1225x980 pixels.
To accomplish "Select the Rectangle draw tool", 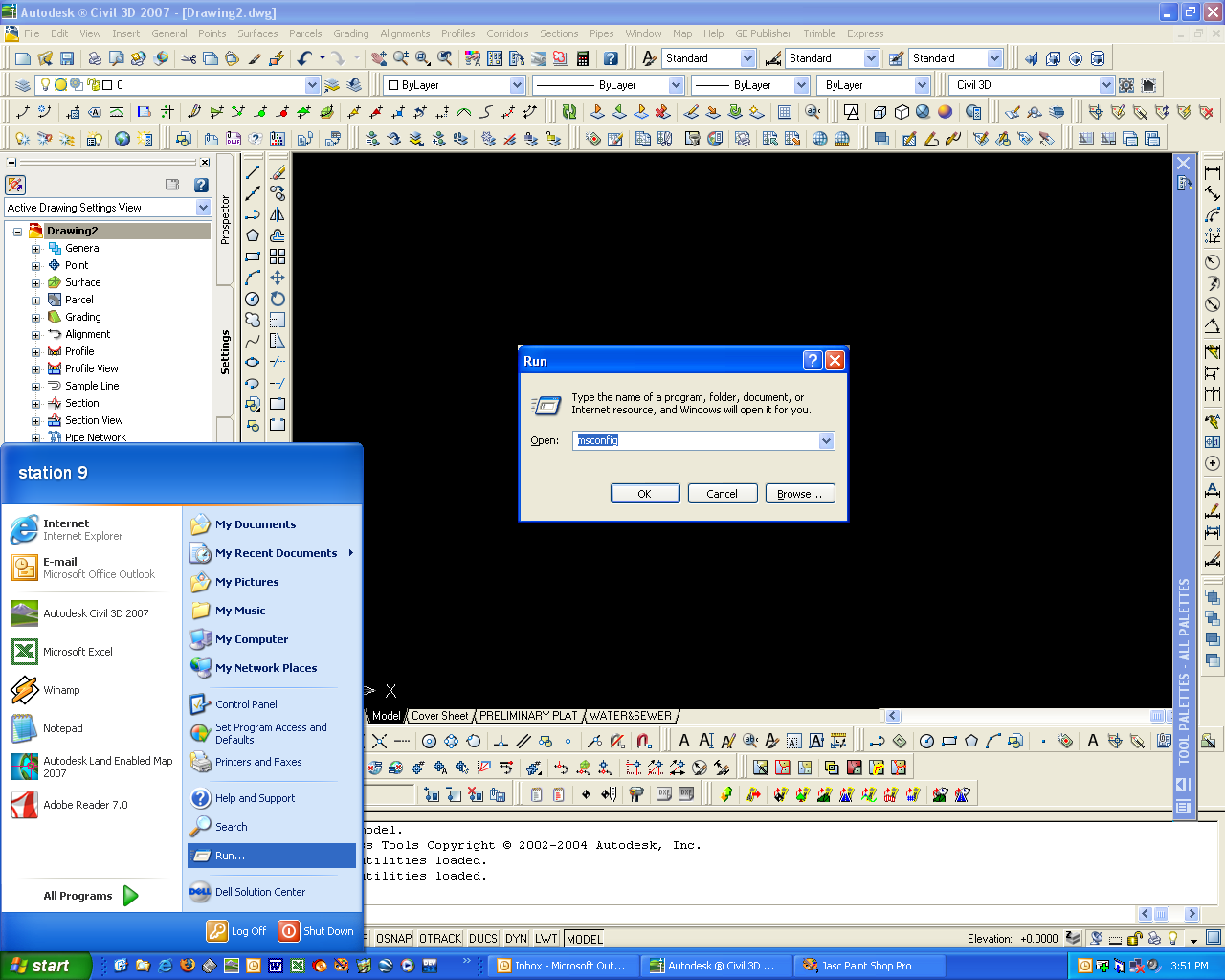I will [x=253, y=256].
